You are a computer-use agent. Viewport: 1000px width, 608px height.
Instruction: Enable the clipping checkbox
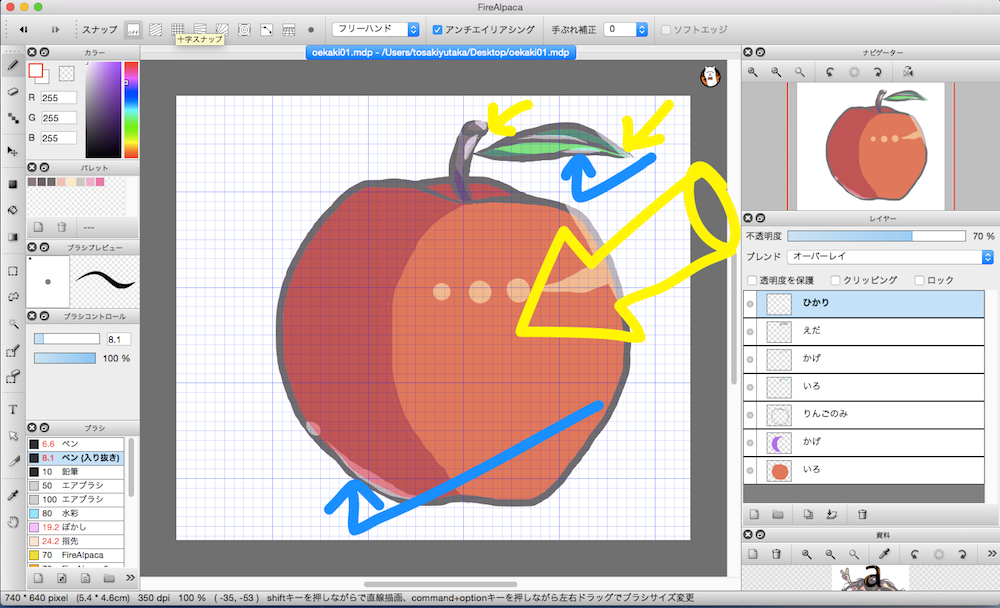click(835, 280)
